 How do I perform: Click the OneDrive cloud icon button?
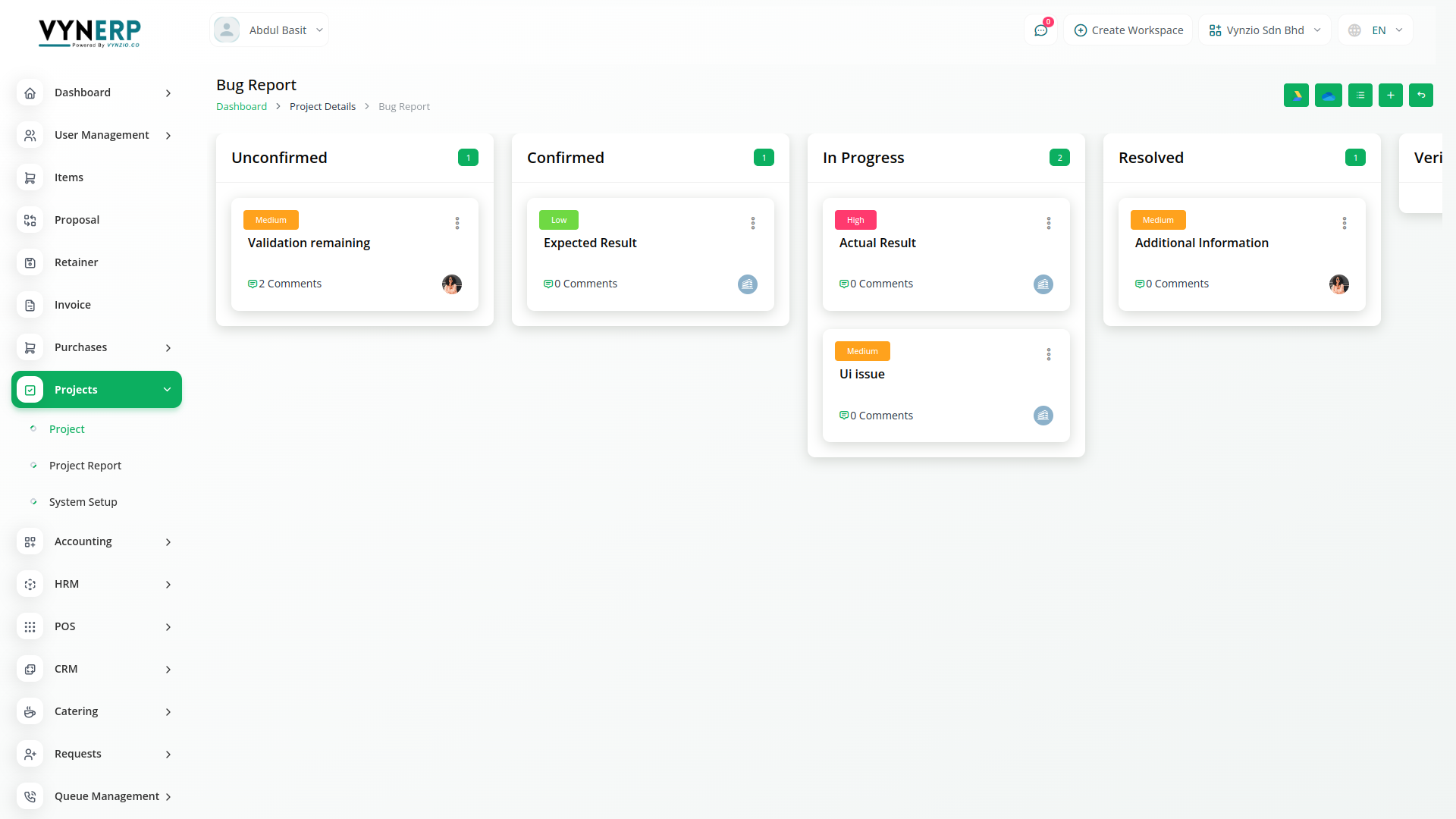(1328, 96)
